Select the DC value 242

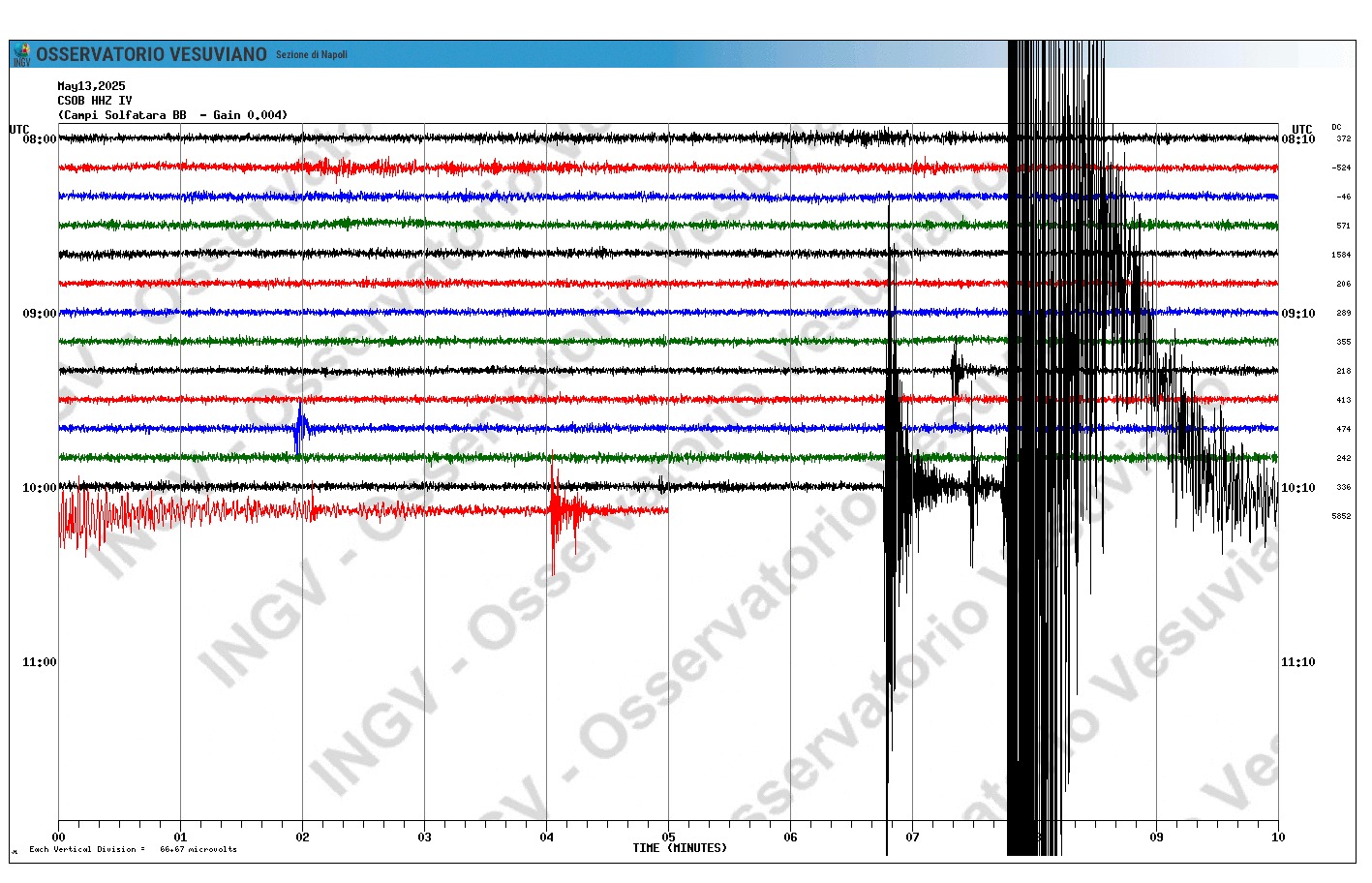click(x=1344, y=458)
